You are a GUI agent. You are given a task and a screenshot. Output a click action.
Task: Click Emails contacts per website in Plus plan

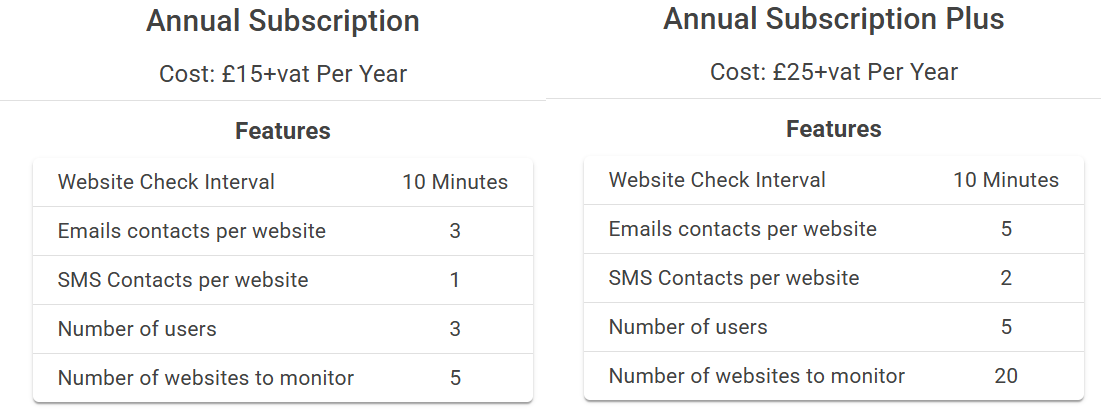(742, 229)
